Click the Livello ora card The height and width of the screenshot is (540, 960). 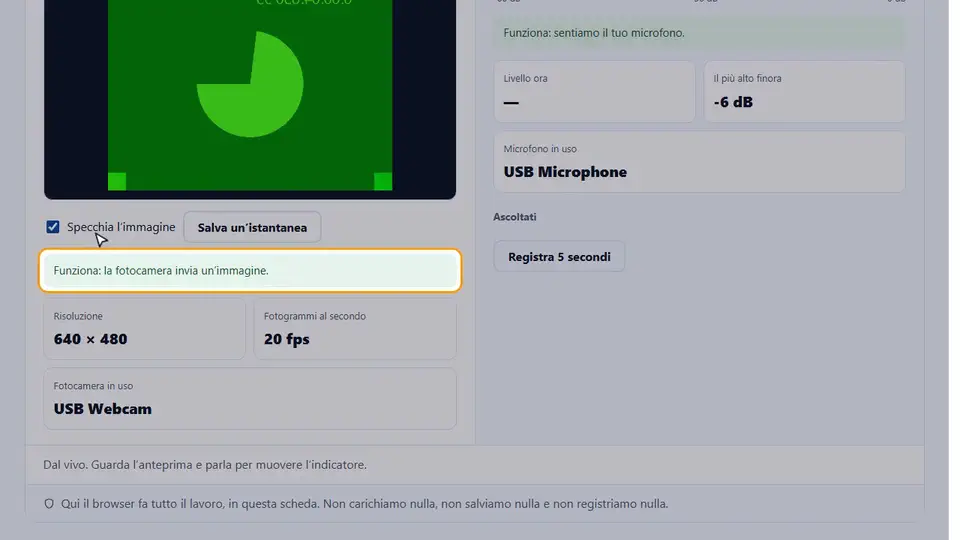click(x=594, y=91)
